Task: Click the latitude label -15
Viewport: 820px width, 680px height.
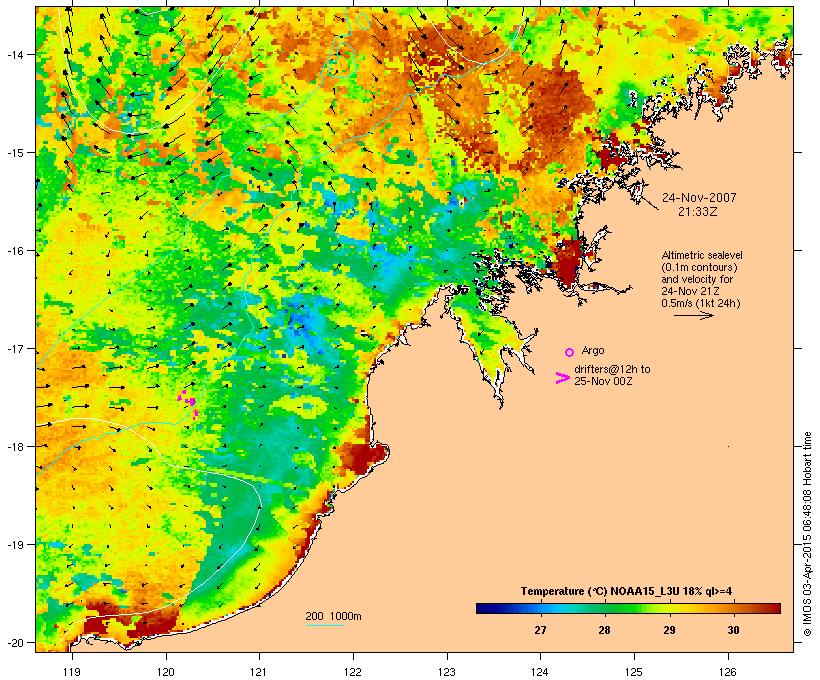Action: (14, 153)
